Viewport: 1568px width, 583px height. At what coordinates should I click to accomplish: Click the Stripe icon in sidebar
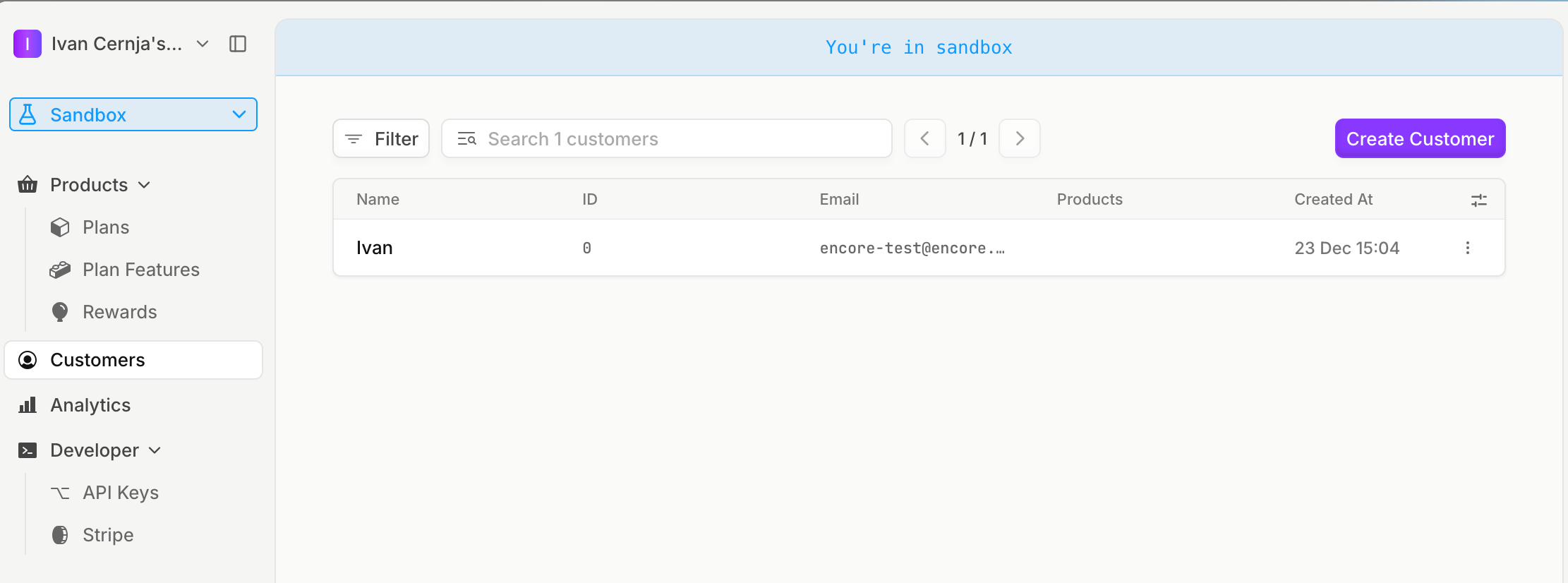[x=60, y=535]
